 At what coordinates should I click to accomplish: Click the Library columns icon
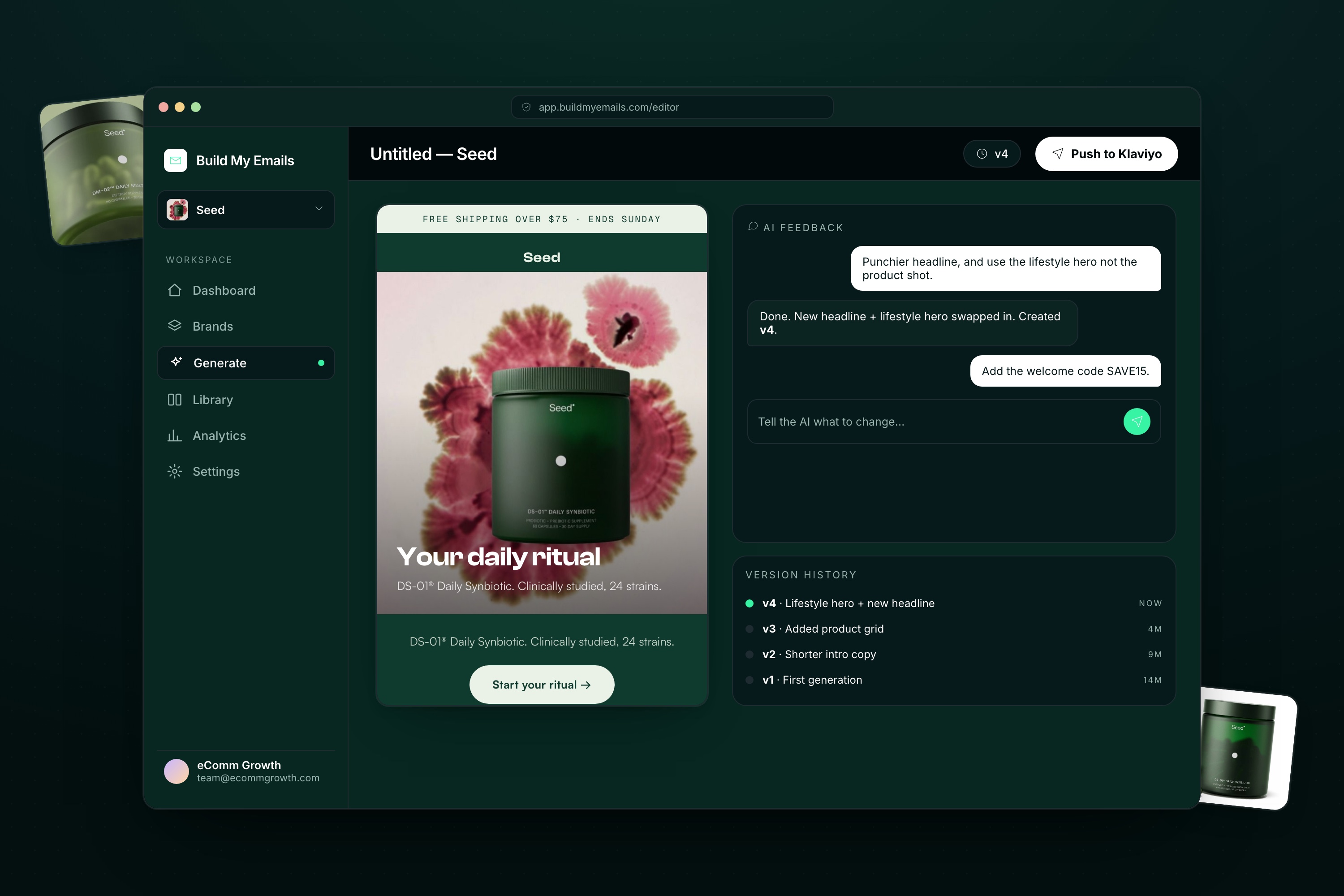(x=175, y=400)
